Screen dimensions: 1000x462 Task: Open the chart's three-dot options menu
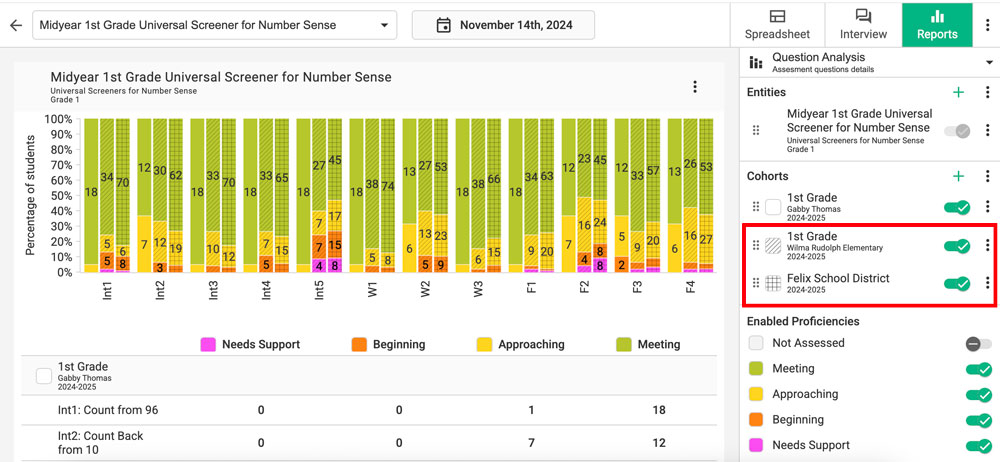click(x=695, y=87)
